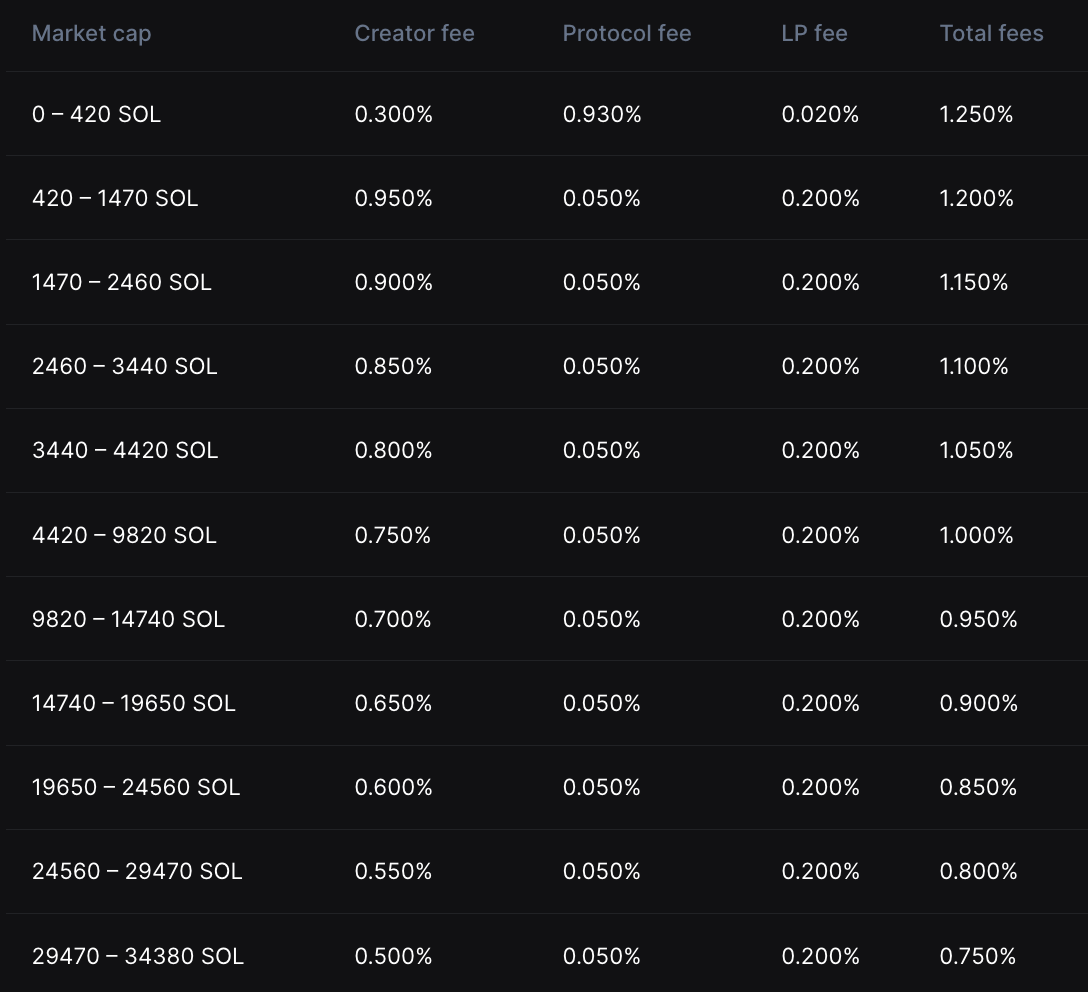Select the 29470 – 34380 SOL row label
The image size is (1088, 992).
point(138,957)
